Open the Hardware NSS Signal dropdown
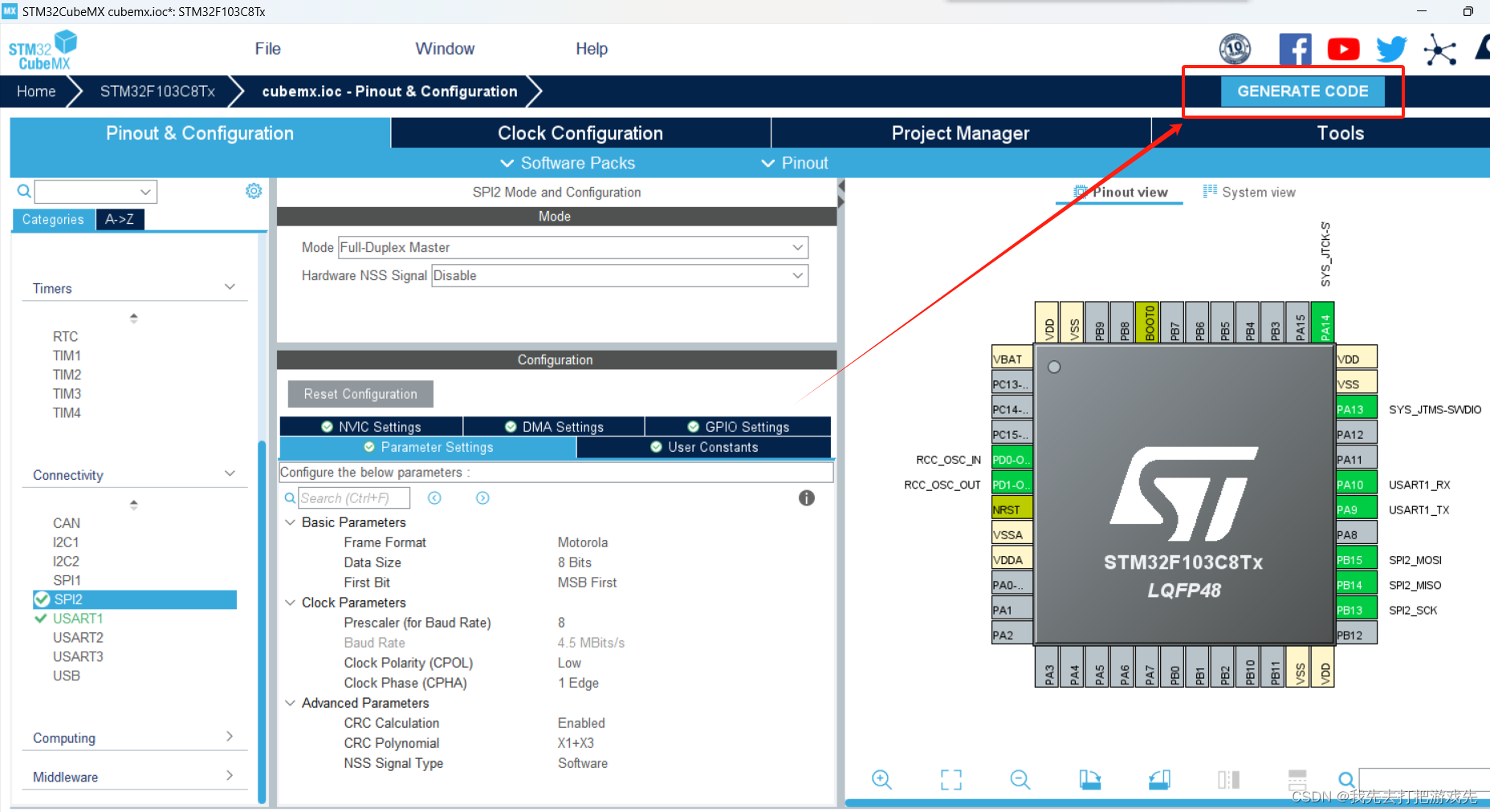 620,275
